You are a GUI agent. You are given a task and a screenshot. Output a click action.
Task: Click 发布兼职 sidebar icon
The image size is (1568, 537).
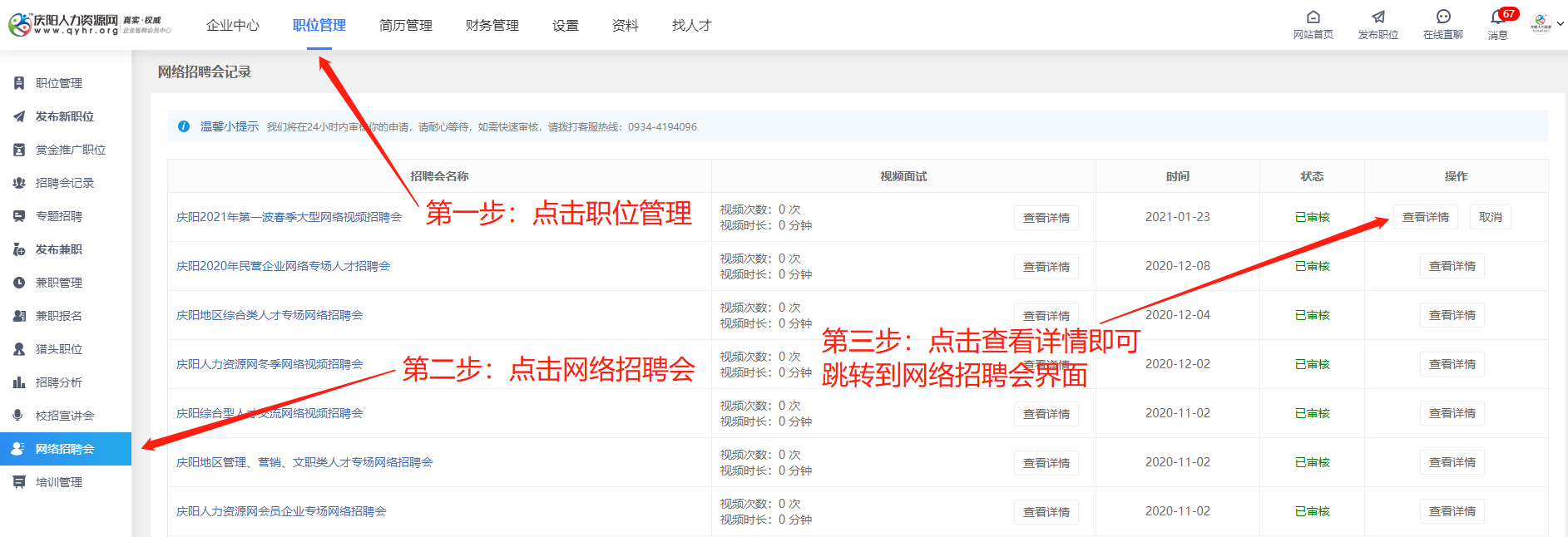[x=19, y=249]
